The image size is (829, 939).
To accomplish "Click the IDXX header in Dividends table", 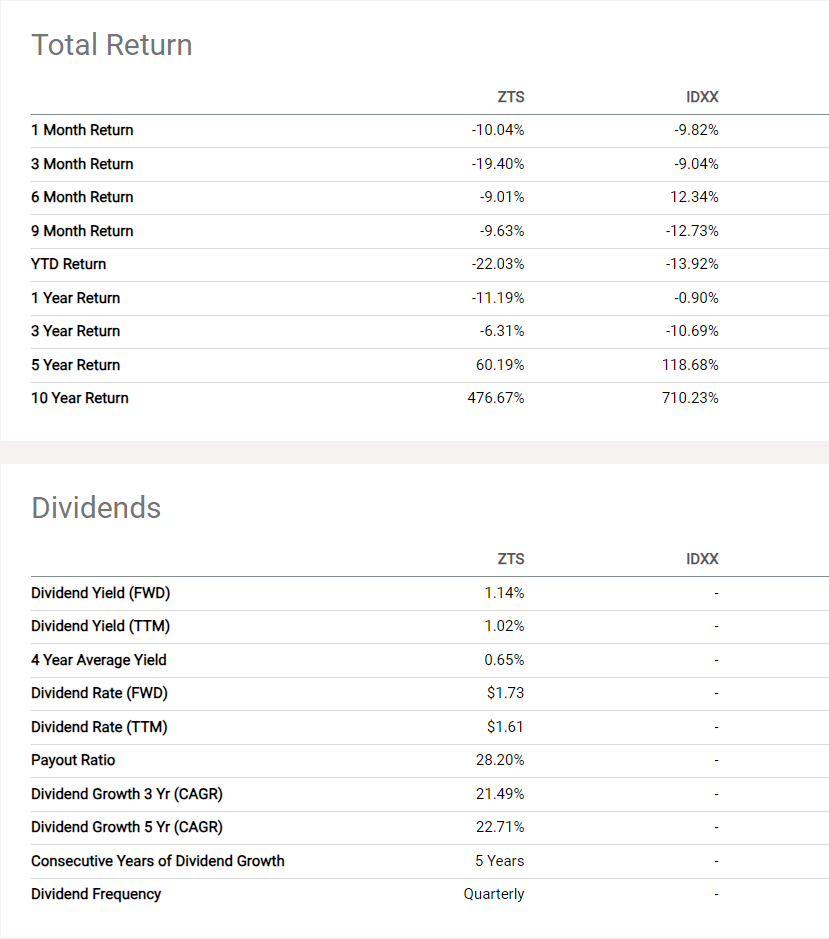I will tap(702, 559).
